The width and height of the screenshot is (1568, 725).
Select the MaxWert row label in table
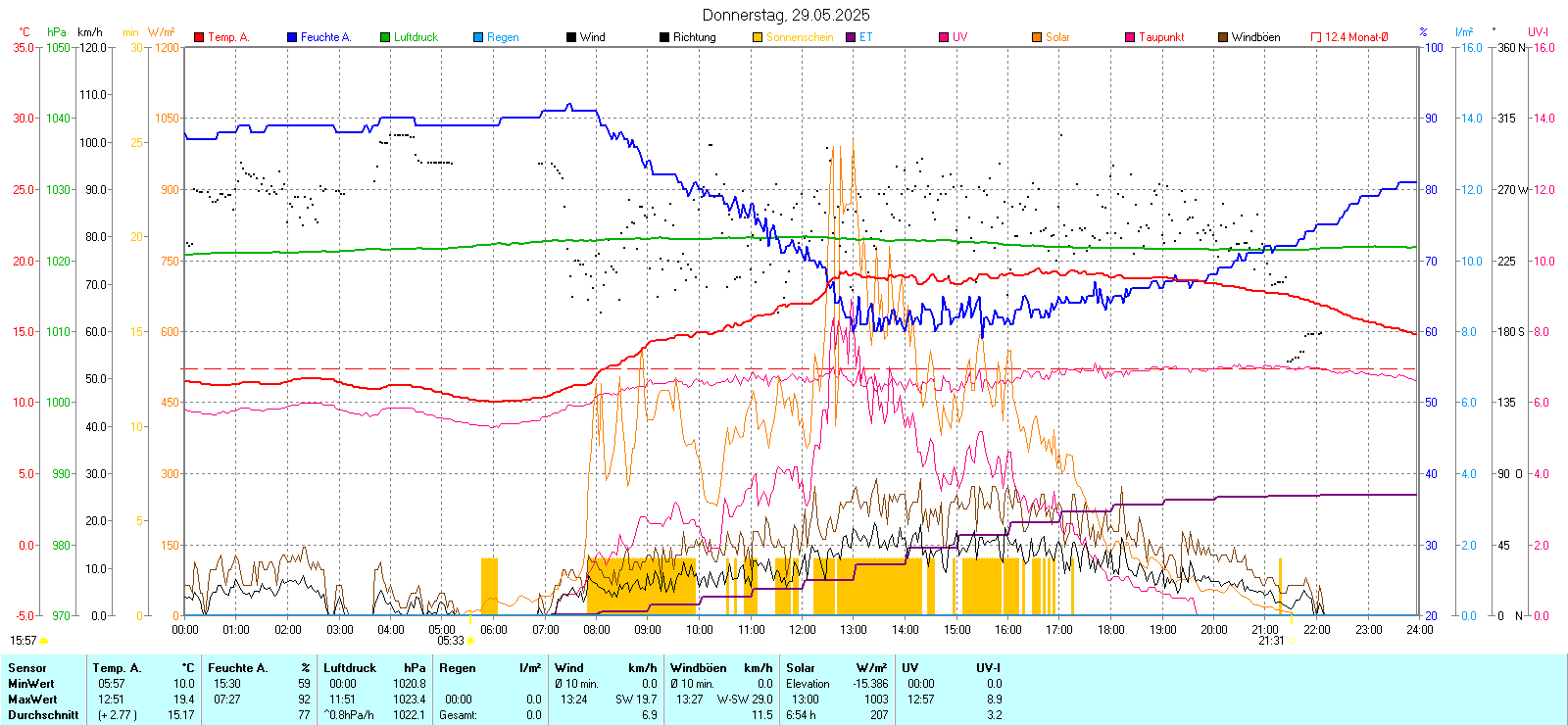coord(32,700)
